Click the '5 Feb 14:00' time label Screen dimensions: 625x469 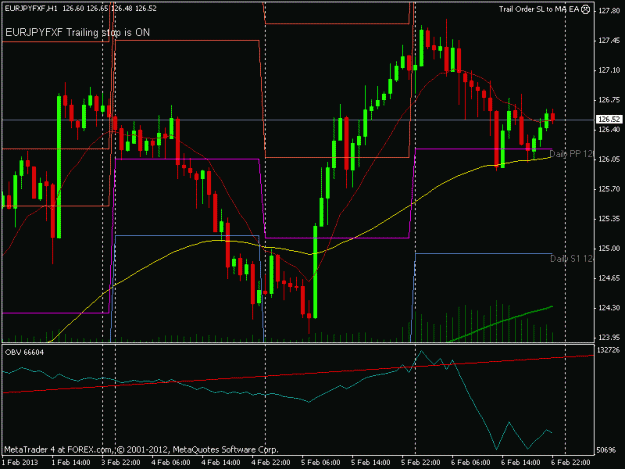pos(371,463)
